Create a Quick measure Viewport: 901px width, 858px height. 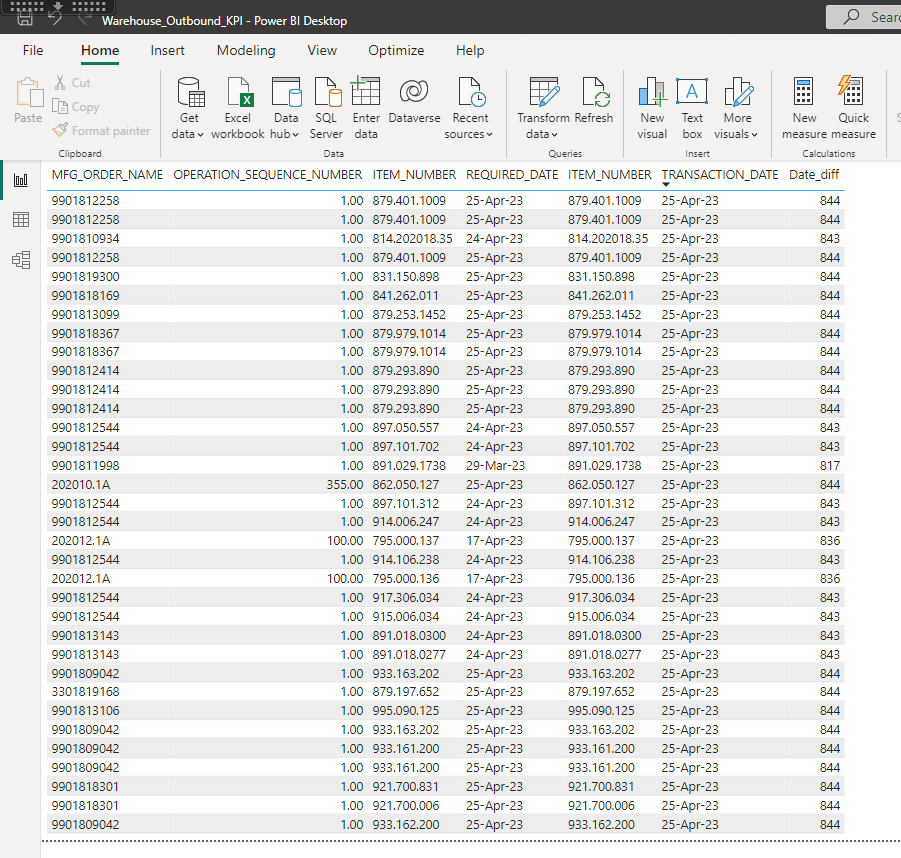[853, 108]
